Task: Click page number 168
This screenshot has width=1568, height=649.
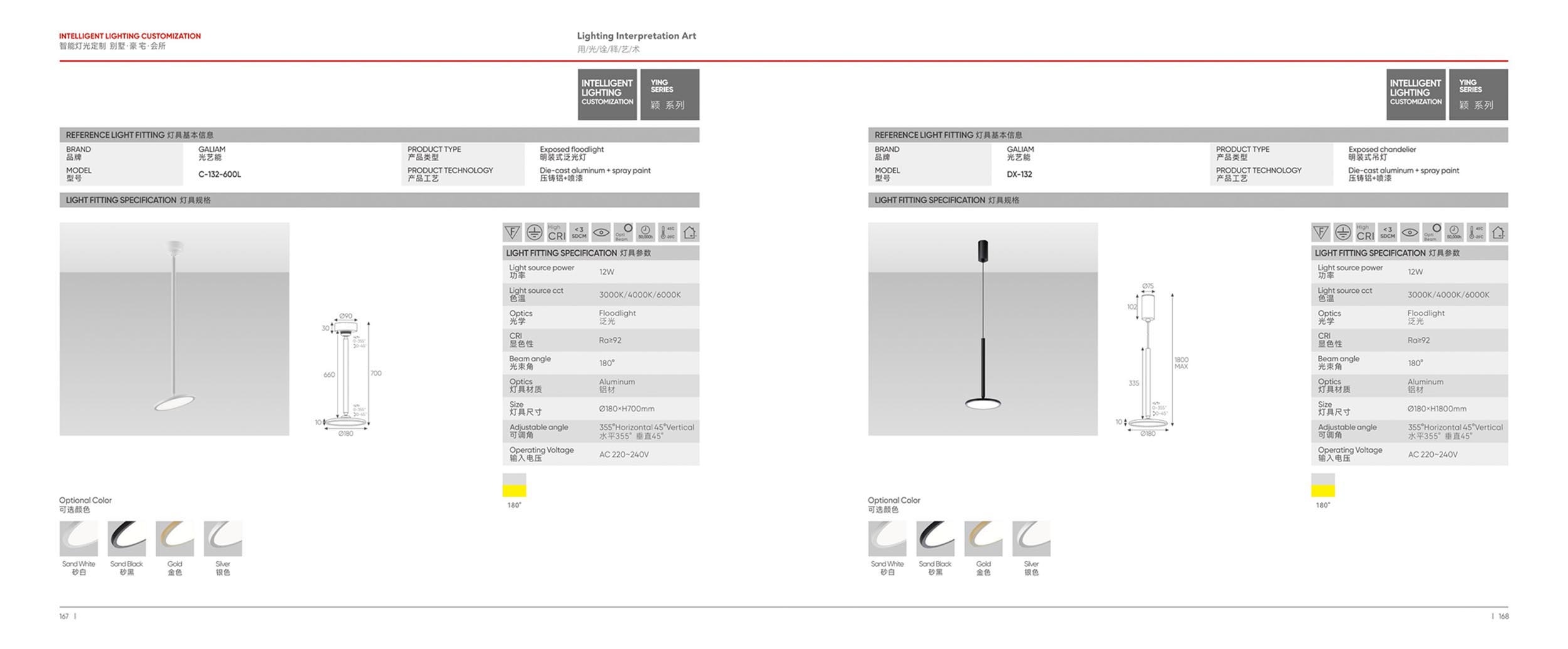Action: tap(1503, 616)
